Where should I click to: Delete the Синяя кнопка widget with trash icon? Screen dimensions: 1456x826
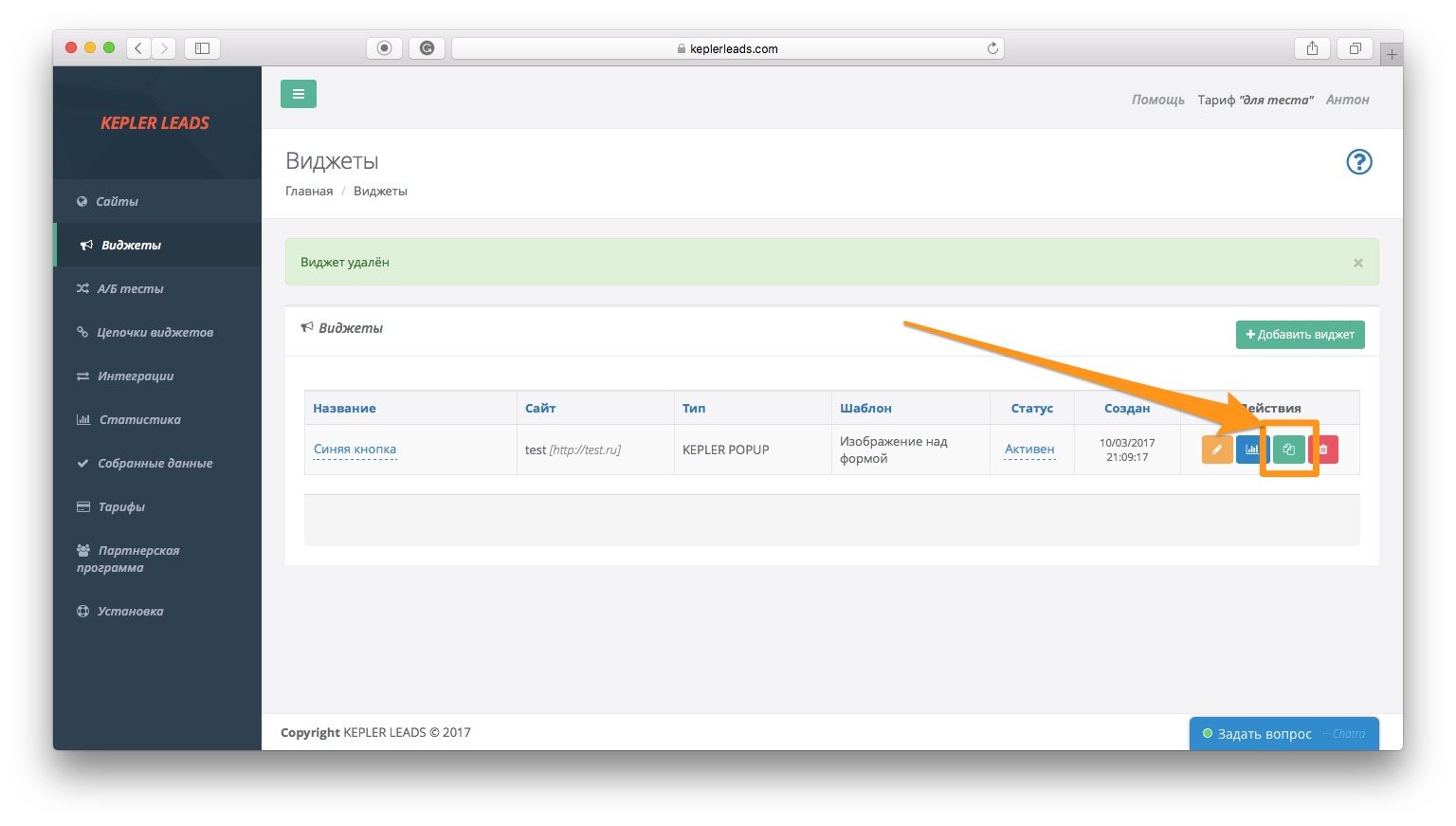pos(1323,450)
